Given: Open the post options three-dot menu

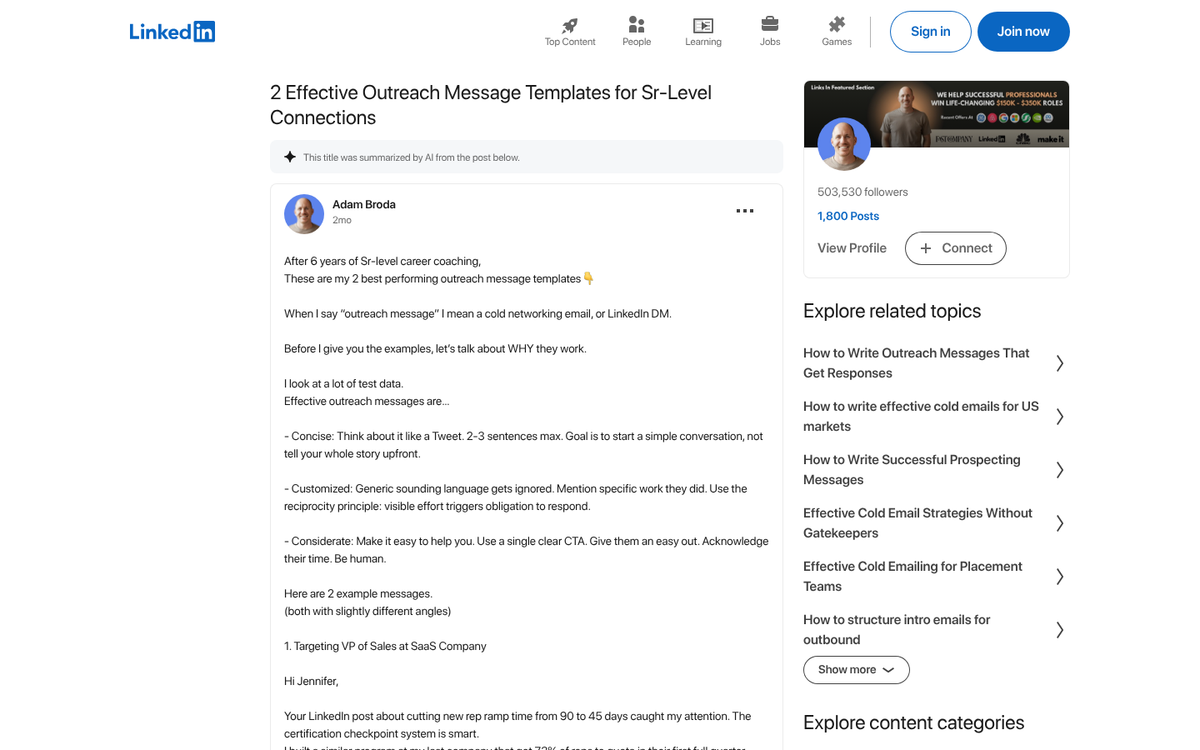Looking at the screenshot, I should [x=744, y=211].
